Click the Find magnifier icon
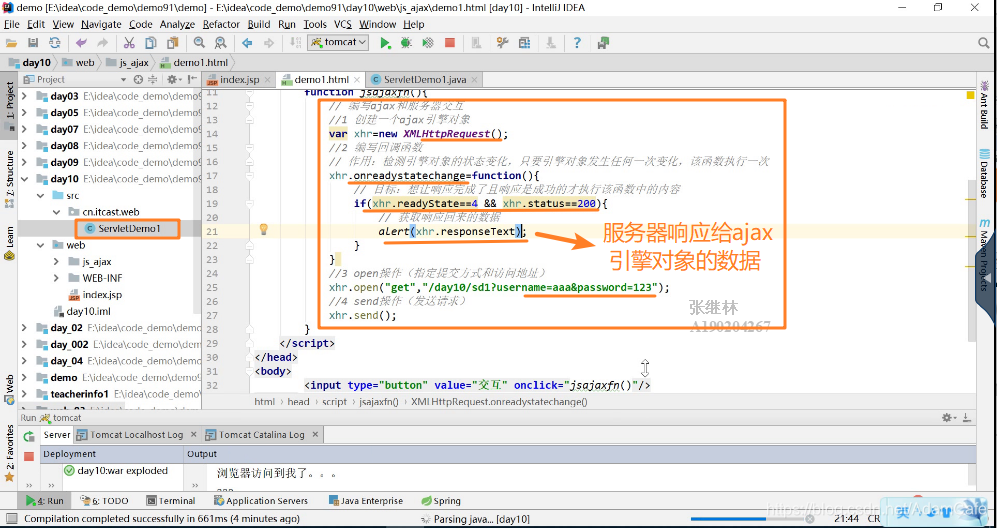Image resolution: width=997 pixels, height=528 pixels. point(199,43)
